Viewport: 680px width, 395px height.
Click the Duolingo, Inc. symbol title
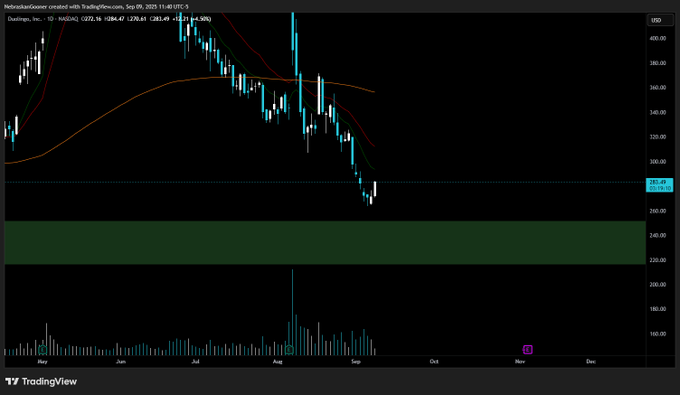click(x=24, y=19)
